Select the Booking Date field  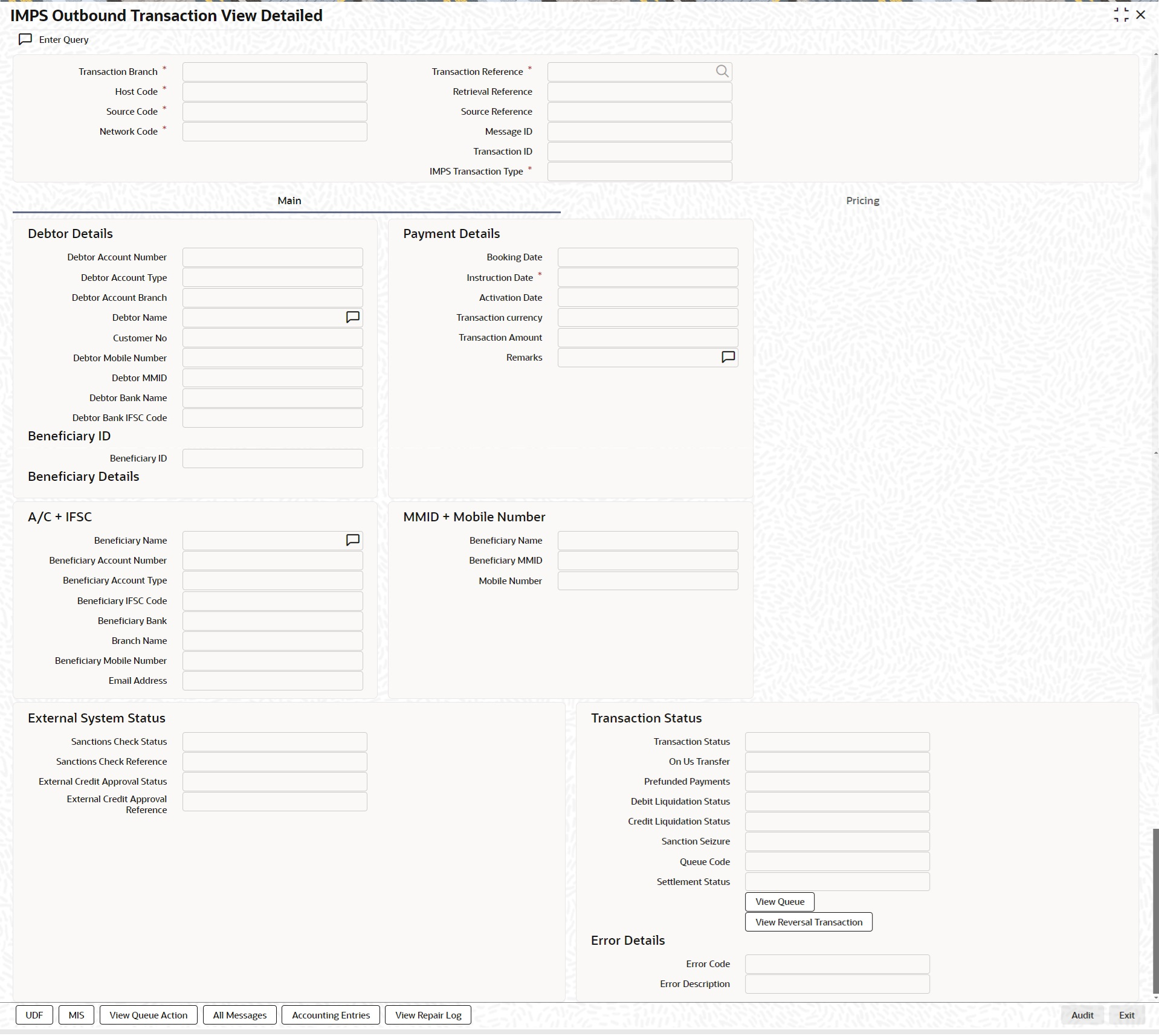tap(648, 257)
